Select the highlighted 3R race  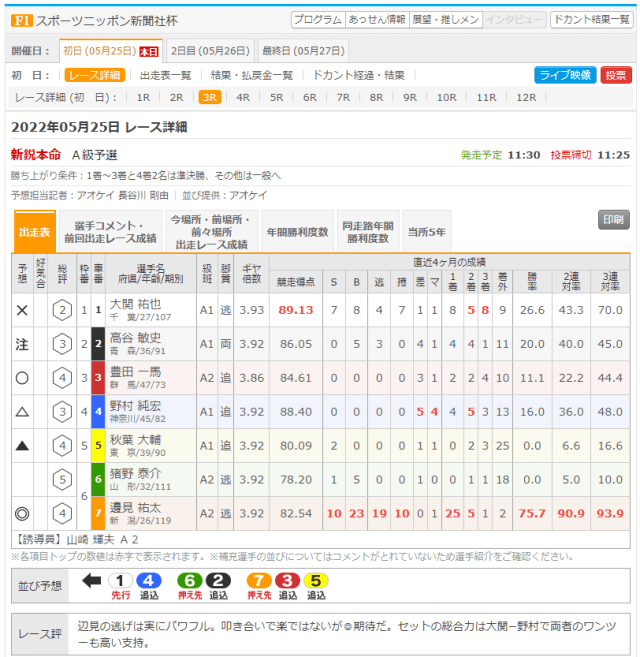(210, 98)
